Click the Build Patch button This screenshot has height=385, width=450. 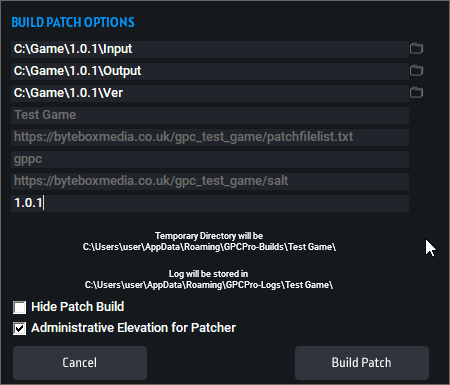click(362, 363)
